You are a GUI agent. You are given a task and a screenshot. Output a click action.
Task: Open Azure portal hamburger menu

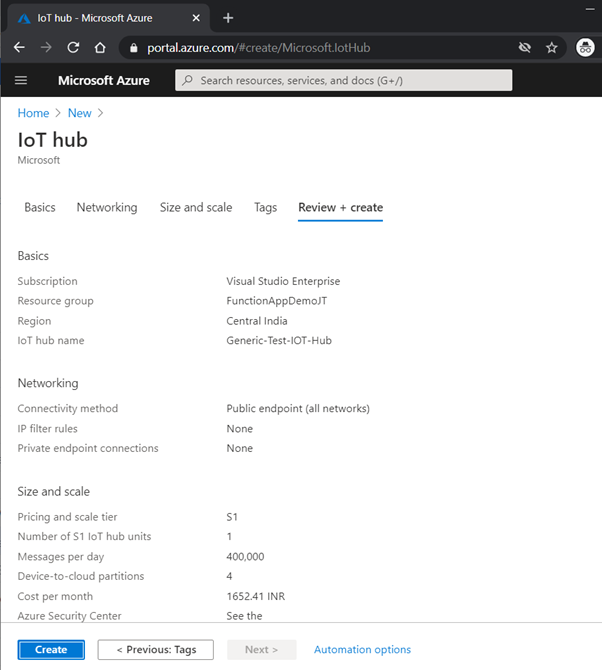[x=21, y=80]
